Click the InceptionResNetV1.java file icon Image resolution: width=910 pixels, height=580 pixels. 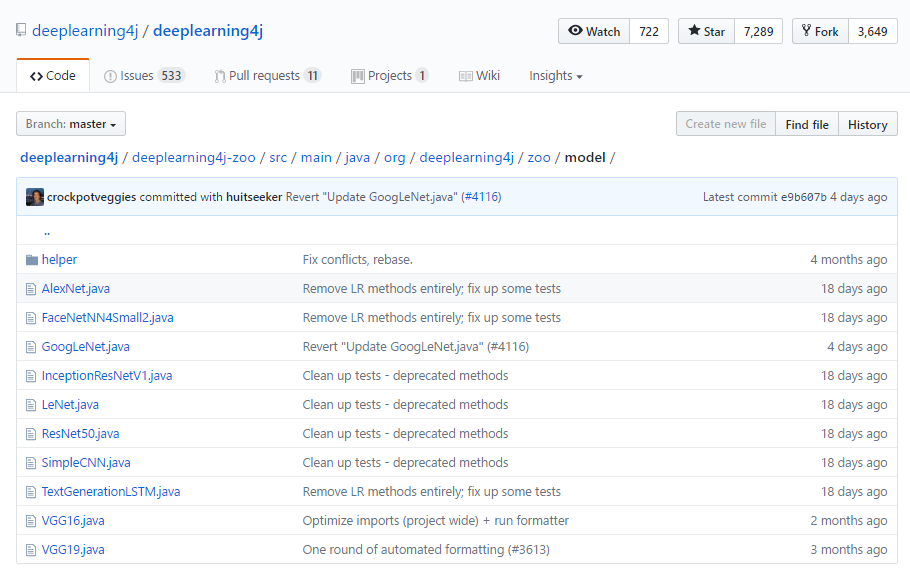point(31,376)
